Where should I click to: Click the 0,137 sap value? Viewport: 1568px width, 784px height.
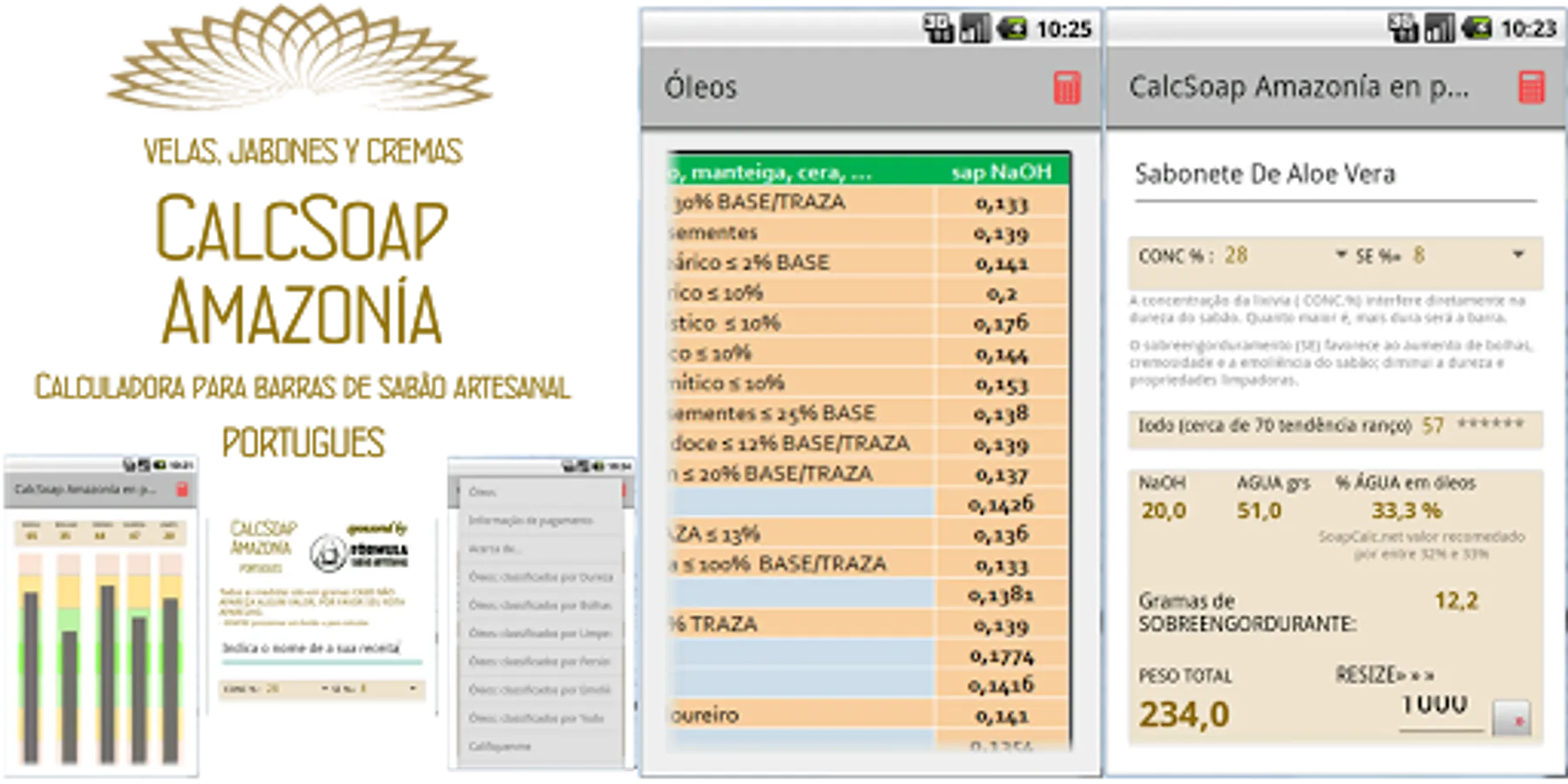pos(1002,474)
